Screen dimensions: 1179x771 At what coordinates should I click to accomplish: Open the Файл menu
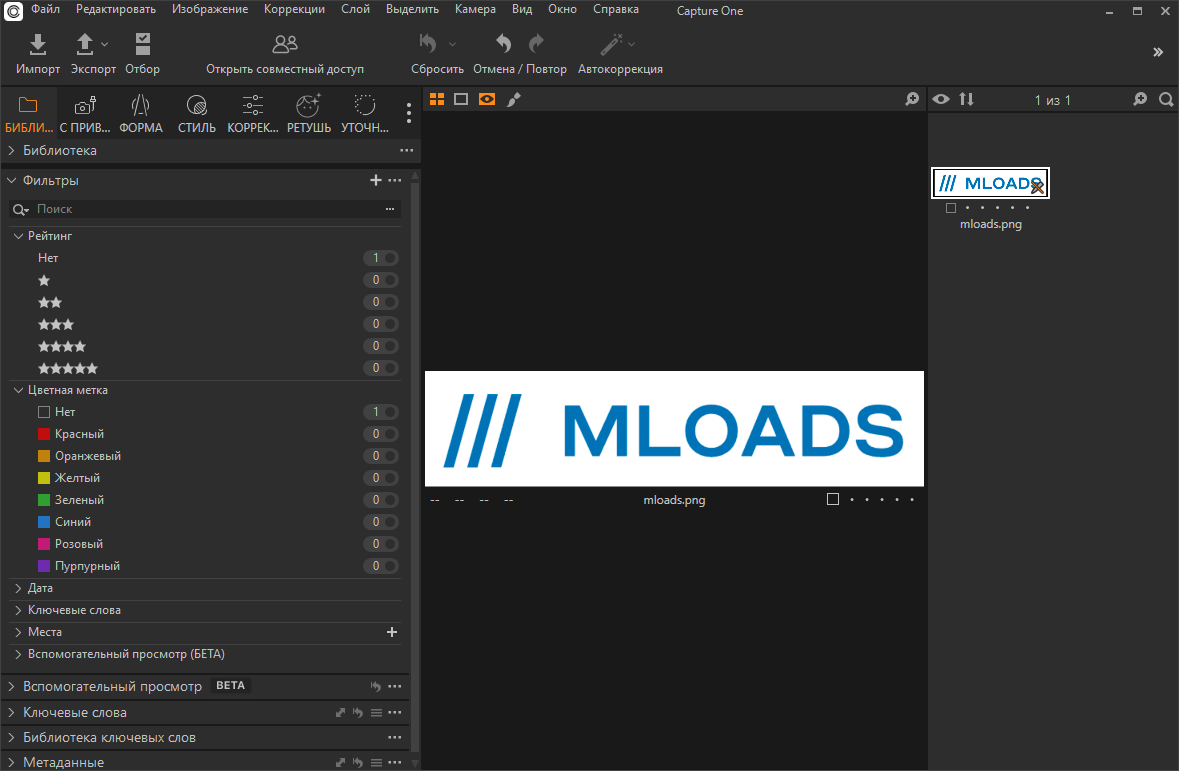pyautogui.click(x=45, y=10)
